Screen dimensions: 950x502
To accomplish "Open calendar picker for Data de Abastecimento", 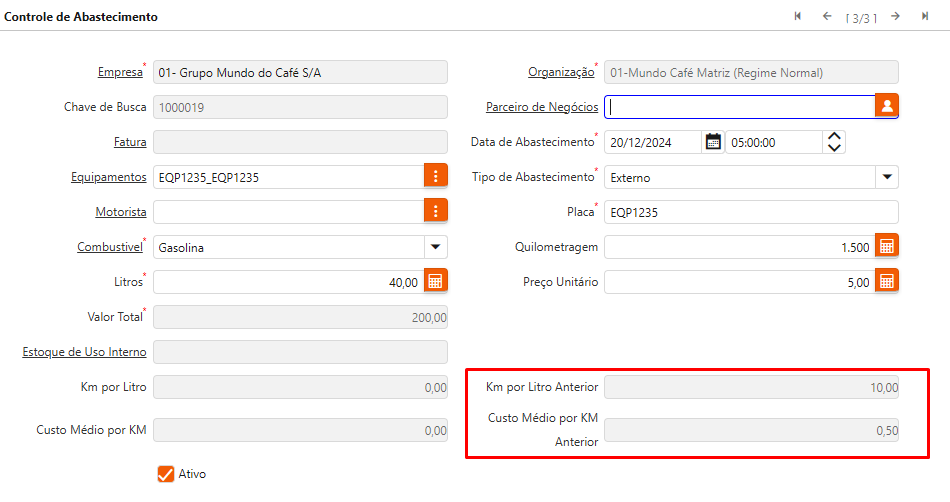I will point(713,142).
